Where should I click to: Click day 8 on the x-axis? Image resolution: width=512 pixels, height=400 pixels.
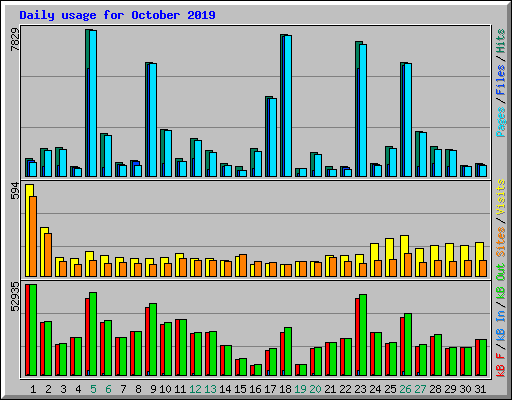tap(138, 389)
